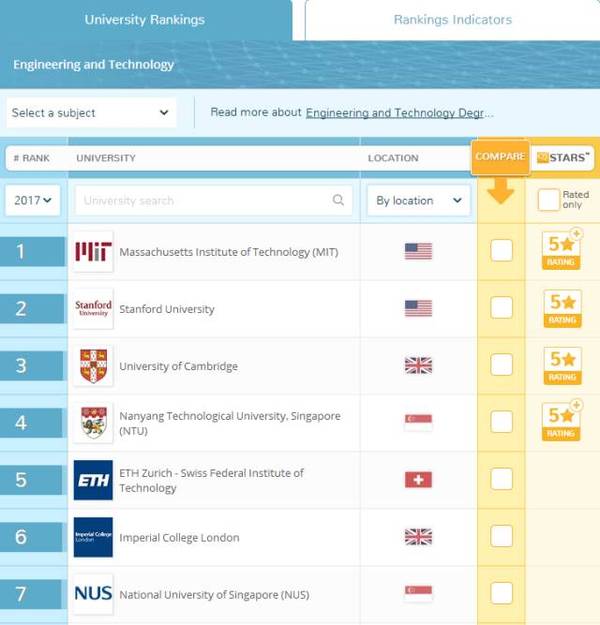600x625 pixels.
Task: Click the Swiss flag in ETH Zurich row
Action: (418, 480)
